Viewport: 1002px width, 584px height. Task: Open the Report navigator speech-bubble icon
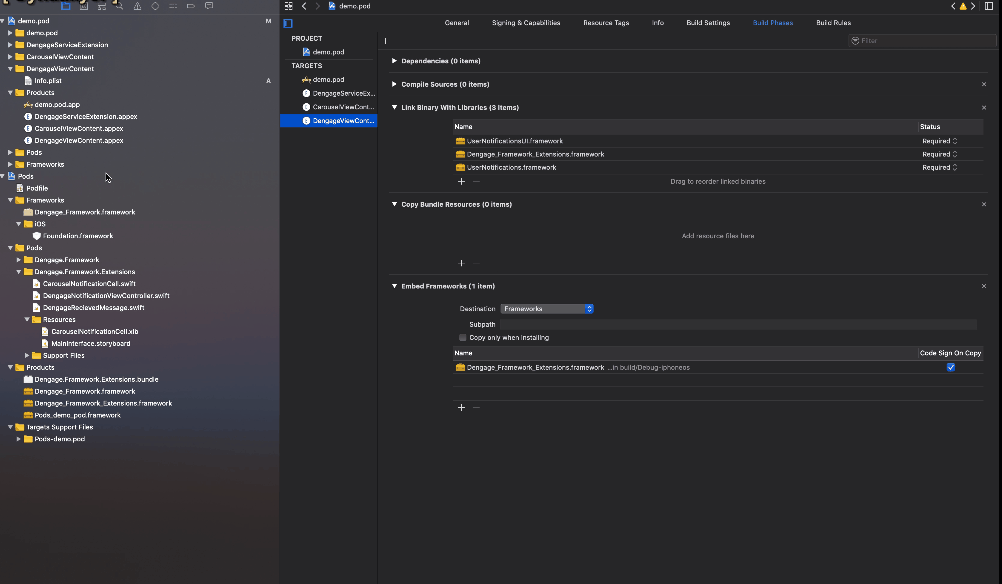209,6
